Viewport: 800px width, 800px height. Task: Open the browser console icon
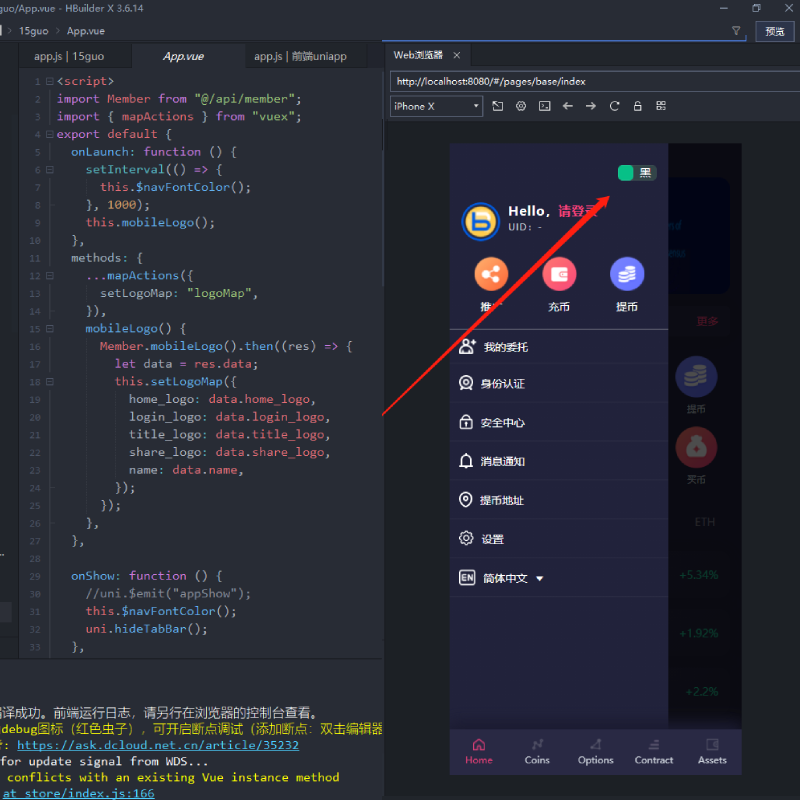coord(544,106)
